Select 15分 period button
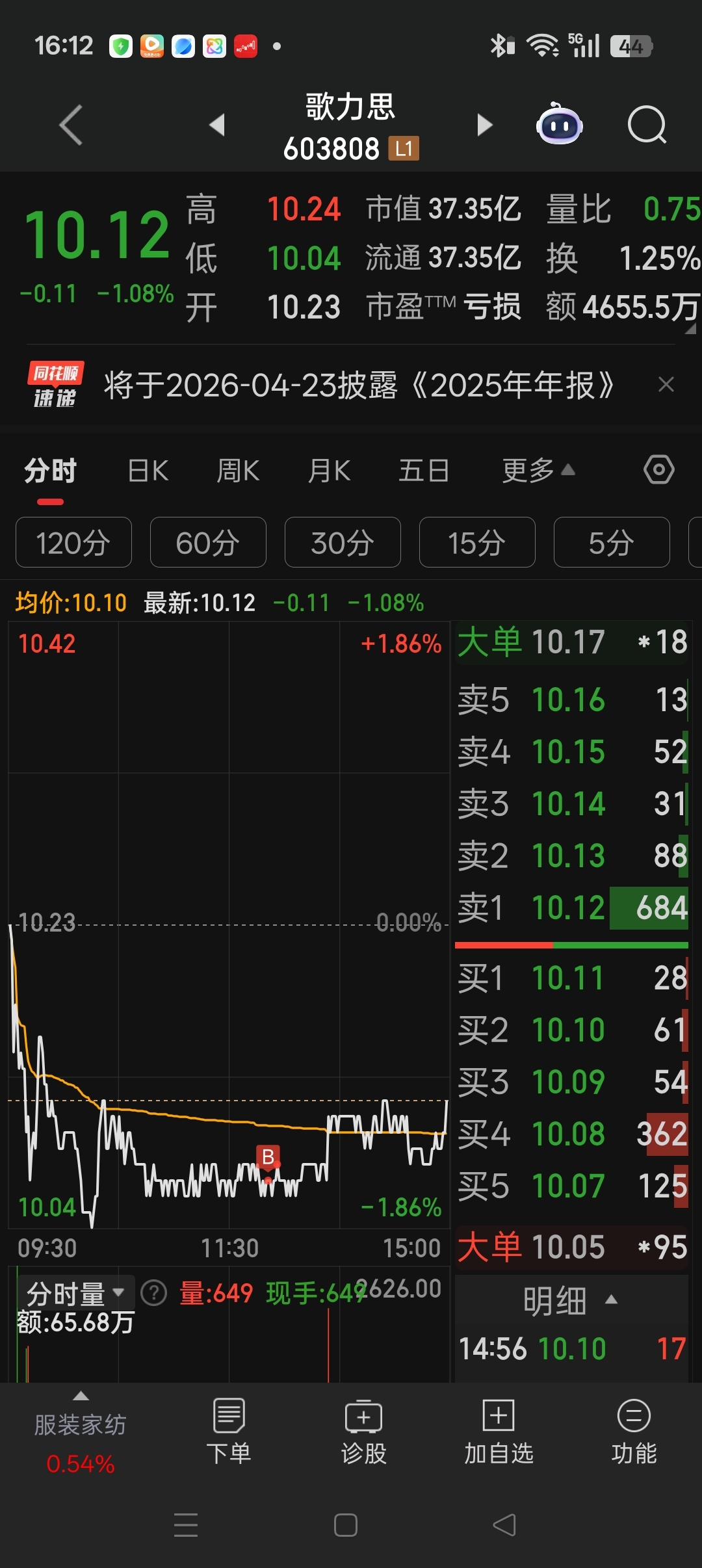 (477, 542)
